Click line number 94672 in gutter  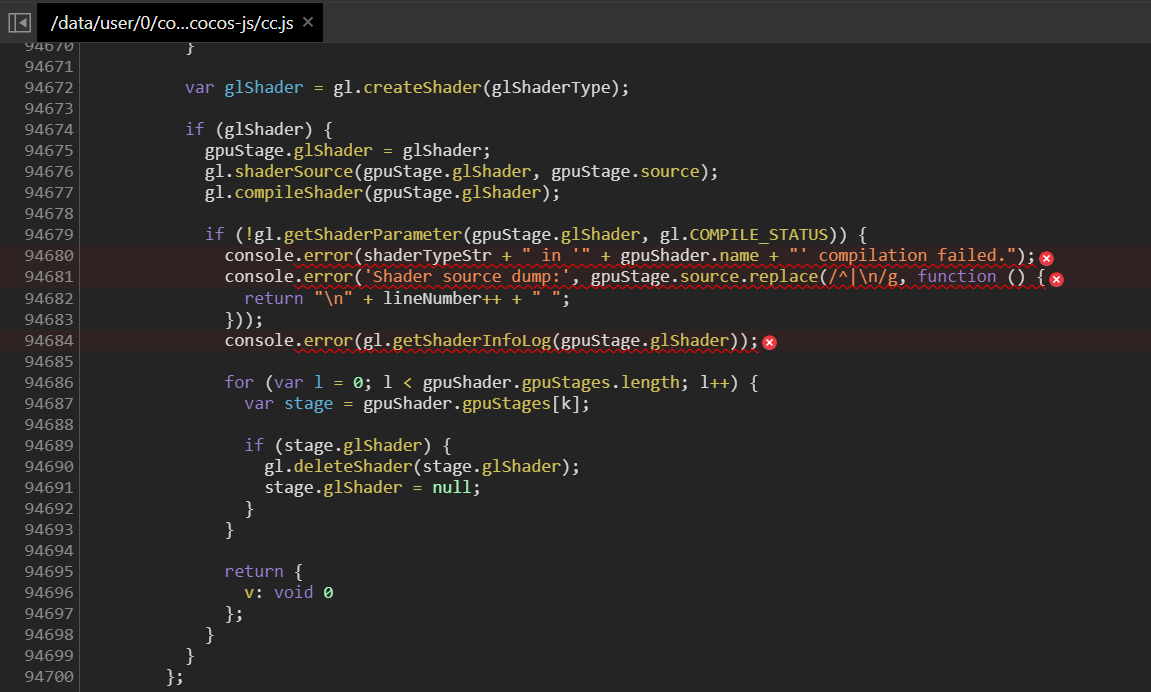[49, 87]
